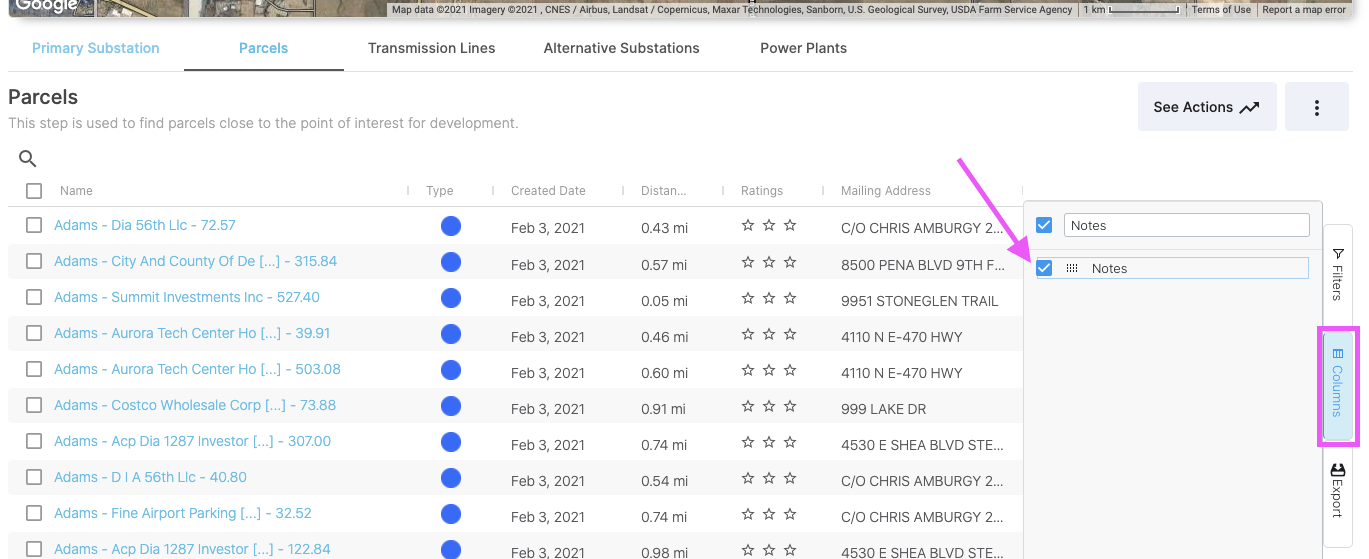
Task: Click the Ratings column header
Action: click(762, 190)
